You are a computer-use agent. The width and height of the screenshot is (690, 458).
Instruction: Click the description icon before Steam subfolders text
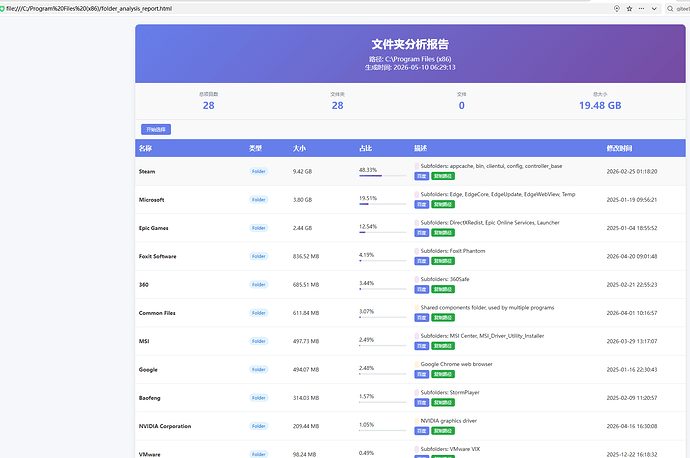[417, 166]
